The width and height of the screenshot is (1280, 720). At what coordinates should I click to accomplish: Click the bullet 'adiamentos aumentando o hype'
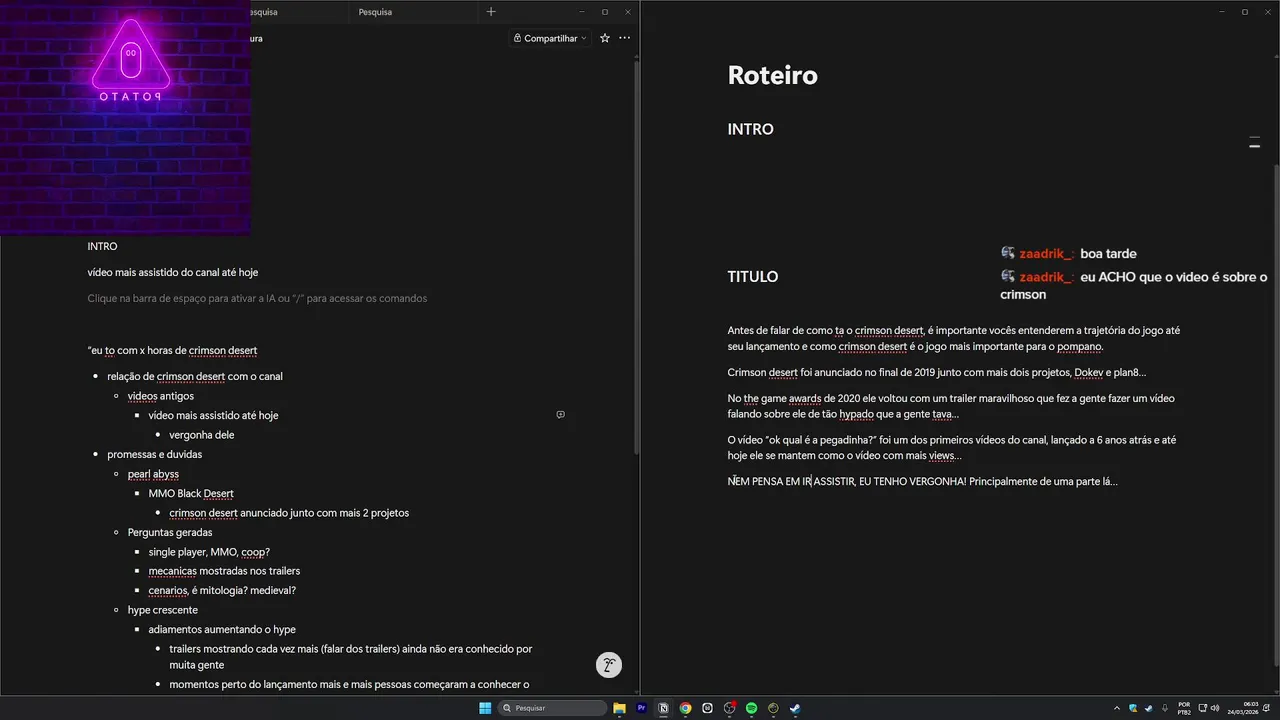[x=222, y=630]
